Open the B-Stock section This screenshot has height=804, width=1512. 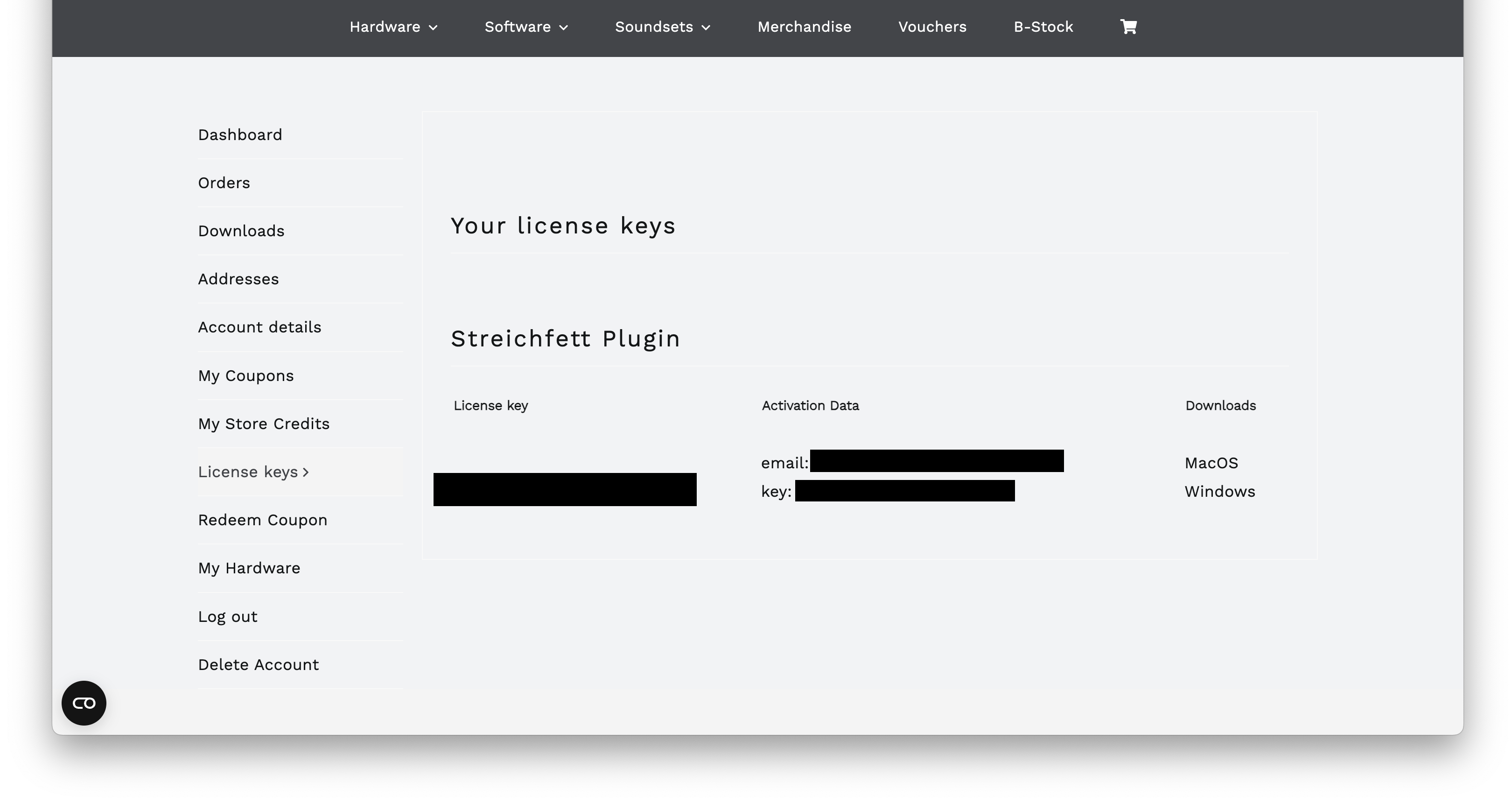click(x=1043, y=27)
